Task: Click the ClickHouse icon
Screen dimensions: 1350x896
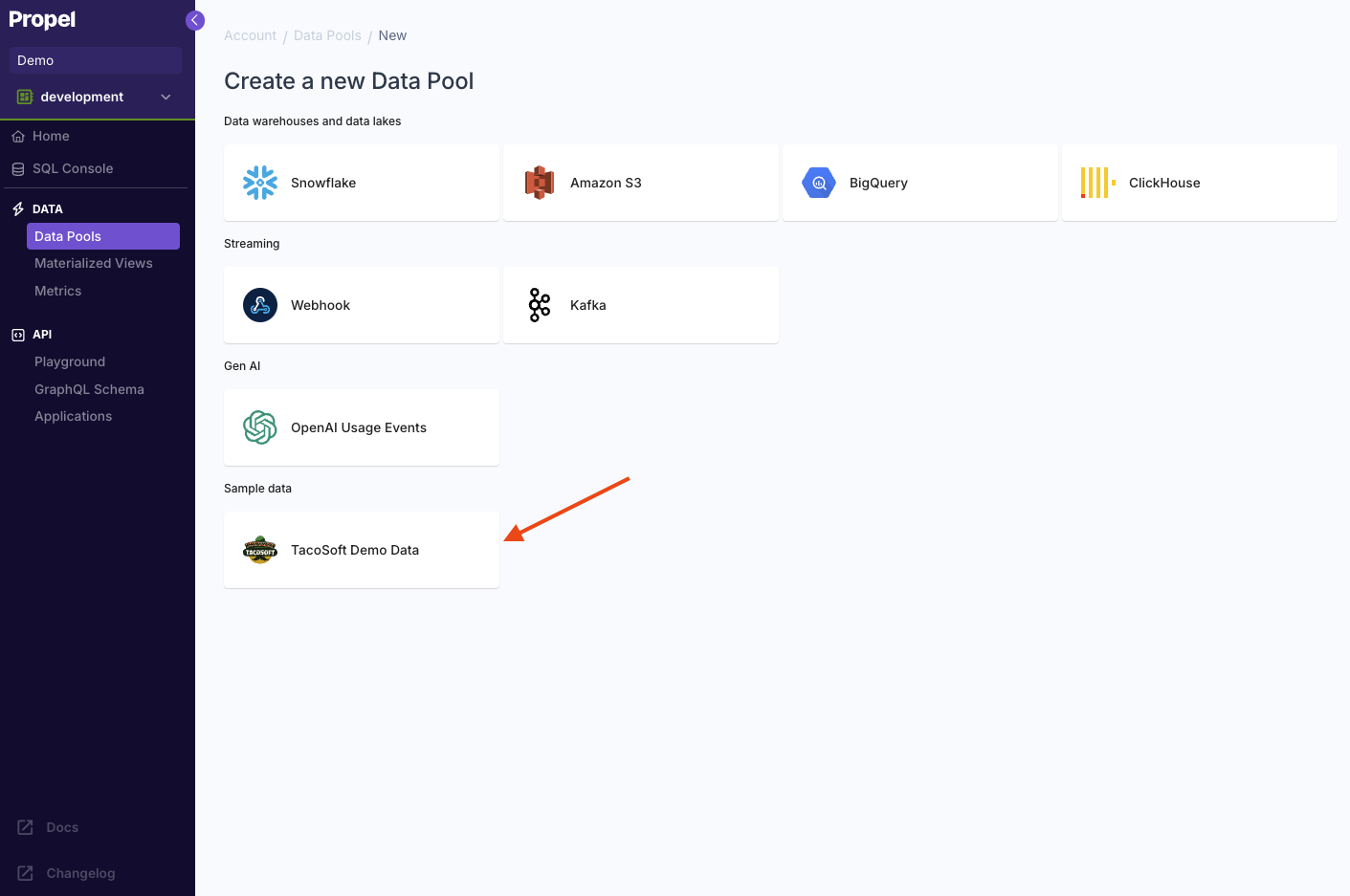Action: (1097, 182)
